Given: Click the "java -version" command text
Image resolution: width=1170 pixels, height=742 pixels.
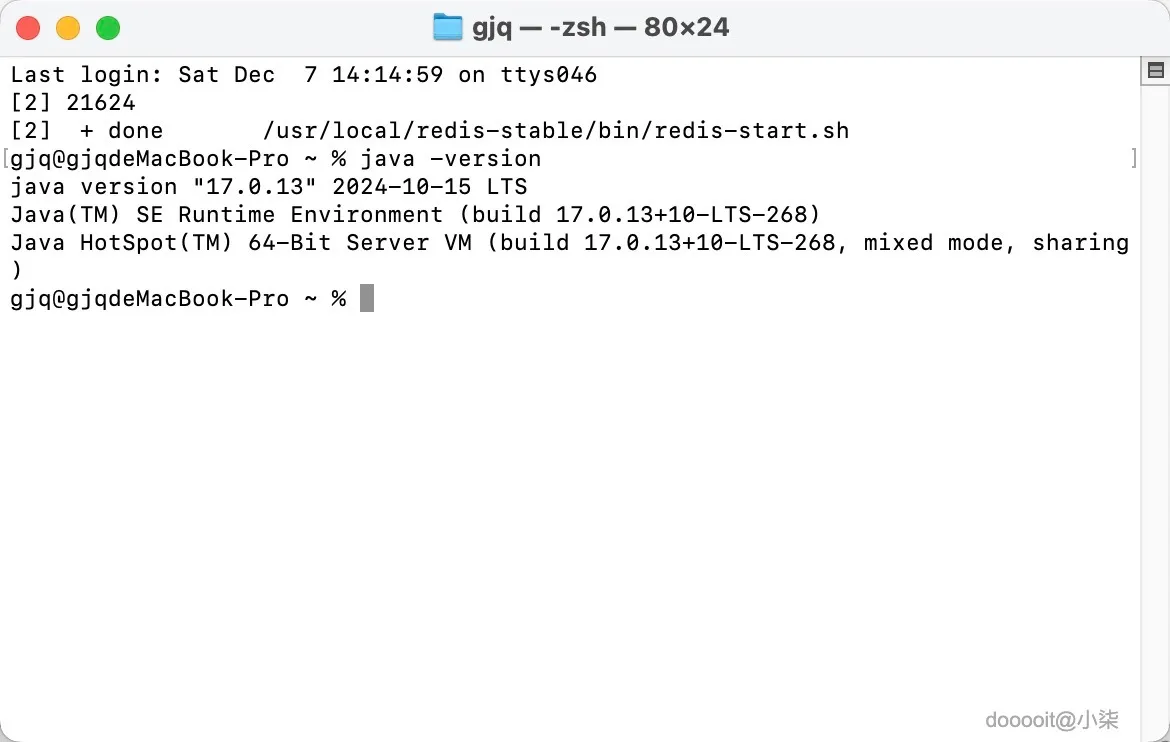Looking at the screenshot, I should tap(450, 158).
